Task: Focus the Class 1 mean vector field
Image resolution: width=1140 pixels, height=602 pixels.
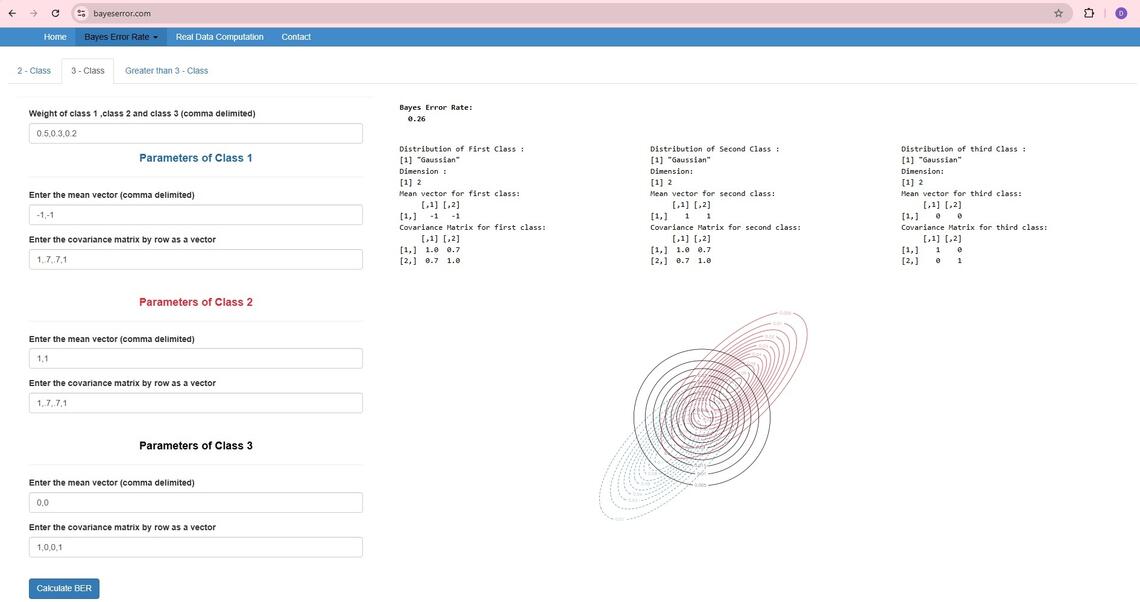Action: tap(195, 215)
